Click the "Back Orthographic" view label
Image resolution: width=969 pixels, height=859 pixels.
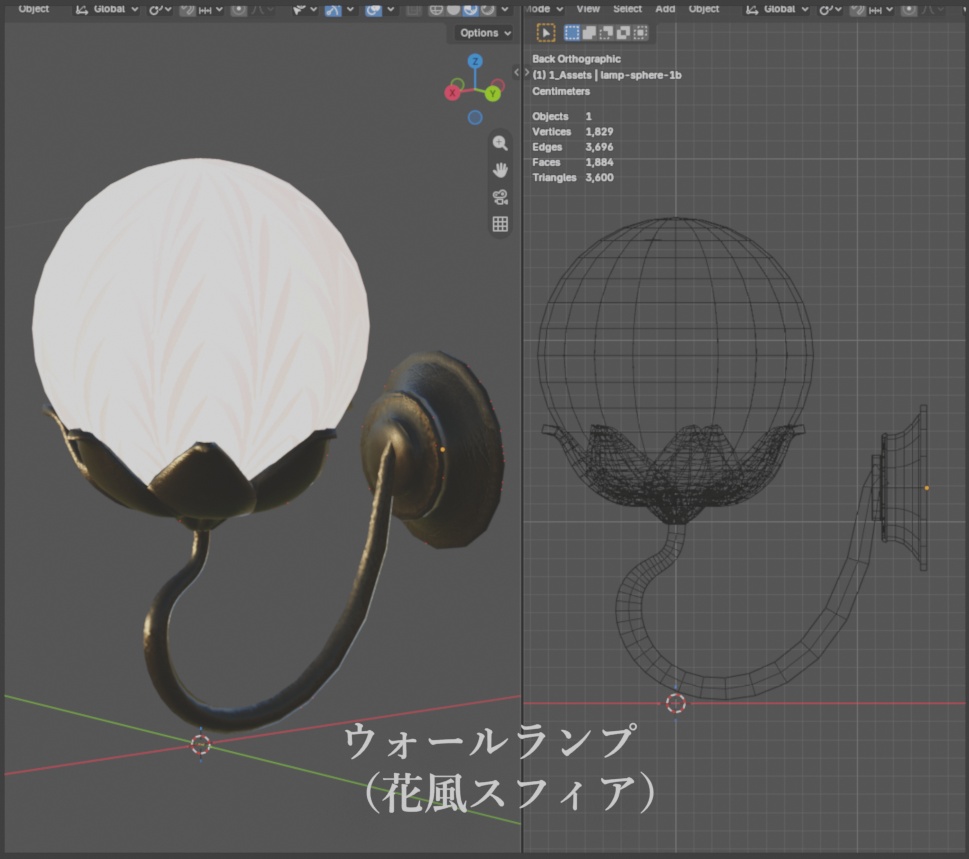tap(577, 59)
